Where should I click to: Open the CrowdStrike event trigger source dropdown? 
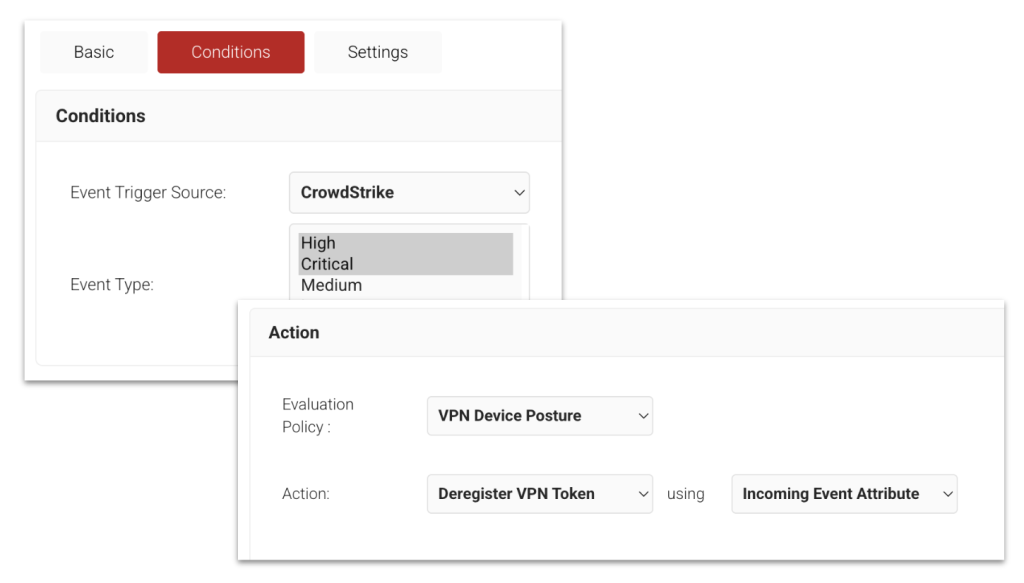click(x=400, y=193)
